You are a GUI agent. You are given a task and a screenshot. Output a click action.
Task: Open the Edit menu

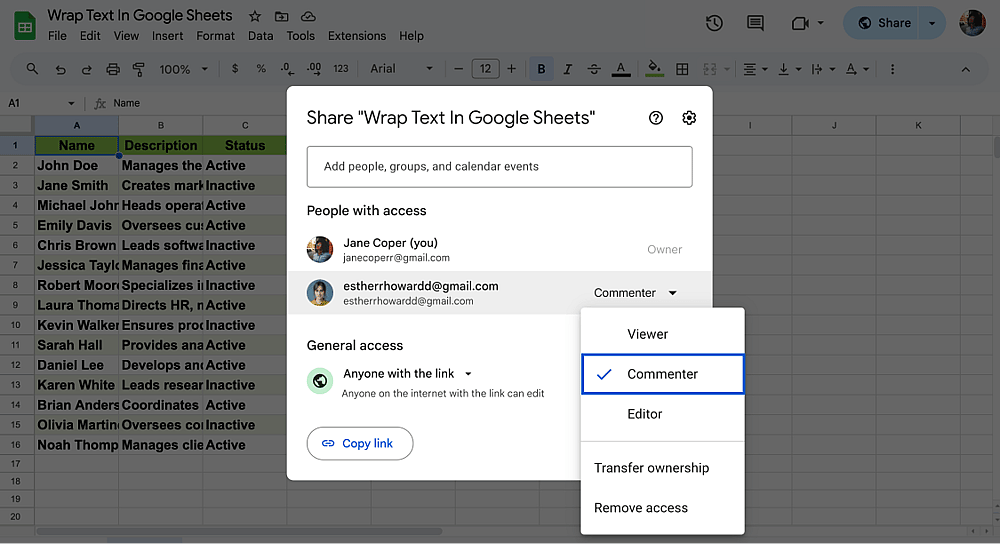90,36
